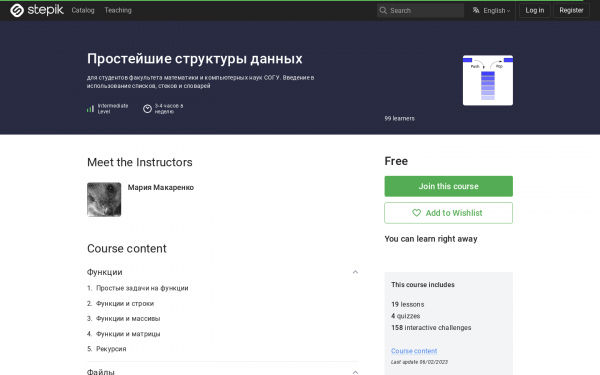Click the 158 interactive challenges text

click(x=431, y=328)
